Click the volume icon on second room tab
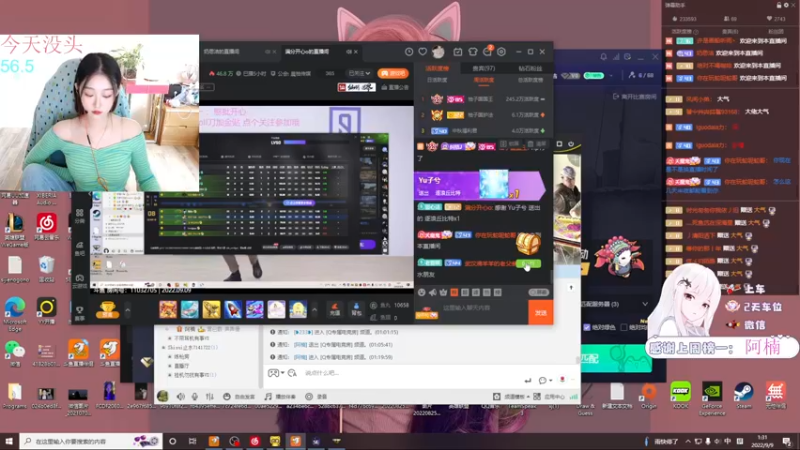 [349, 52]
